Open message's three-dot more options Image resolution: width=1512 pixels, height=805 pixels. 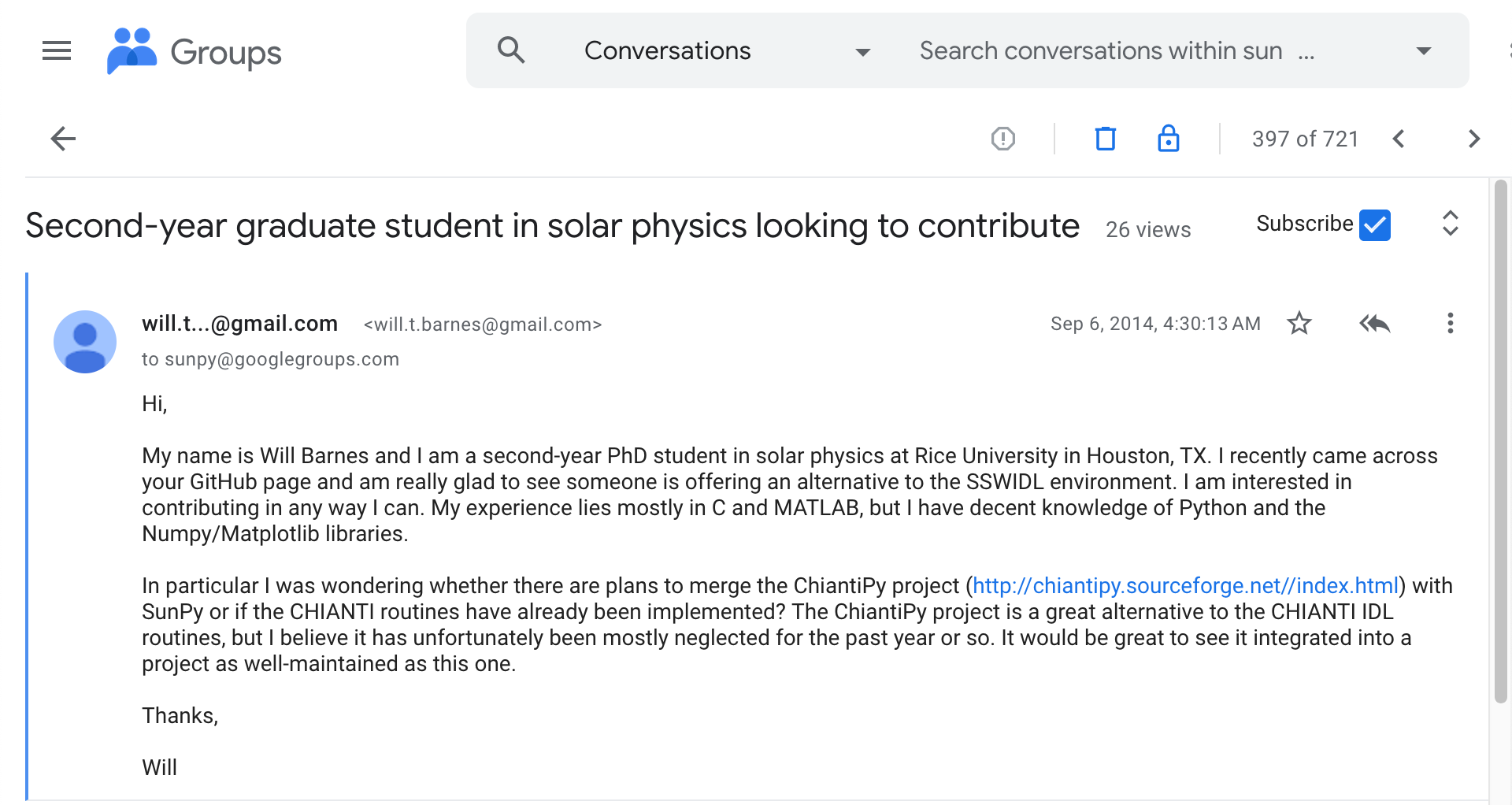pyautogui.click(x=1450, y=323)
